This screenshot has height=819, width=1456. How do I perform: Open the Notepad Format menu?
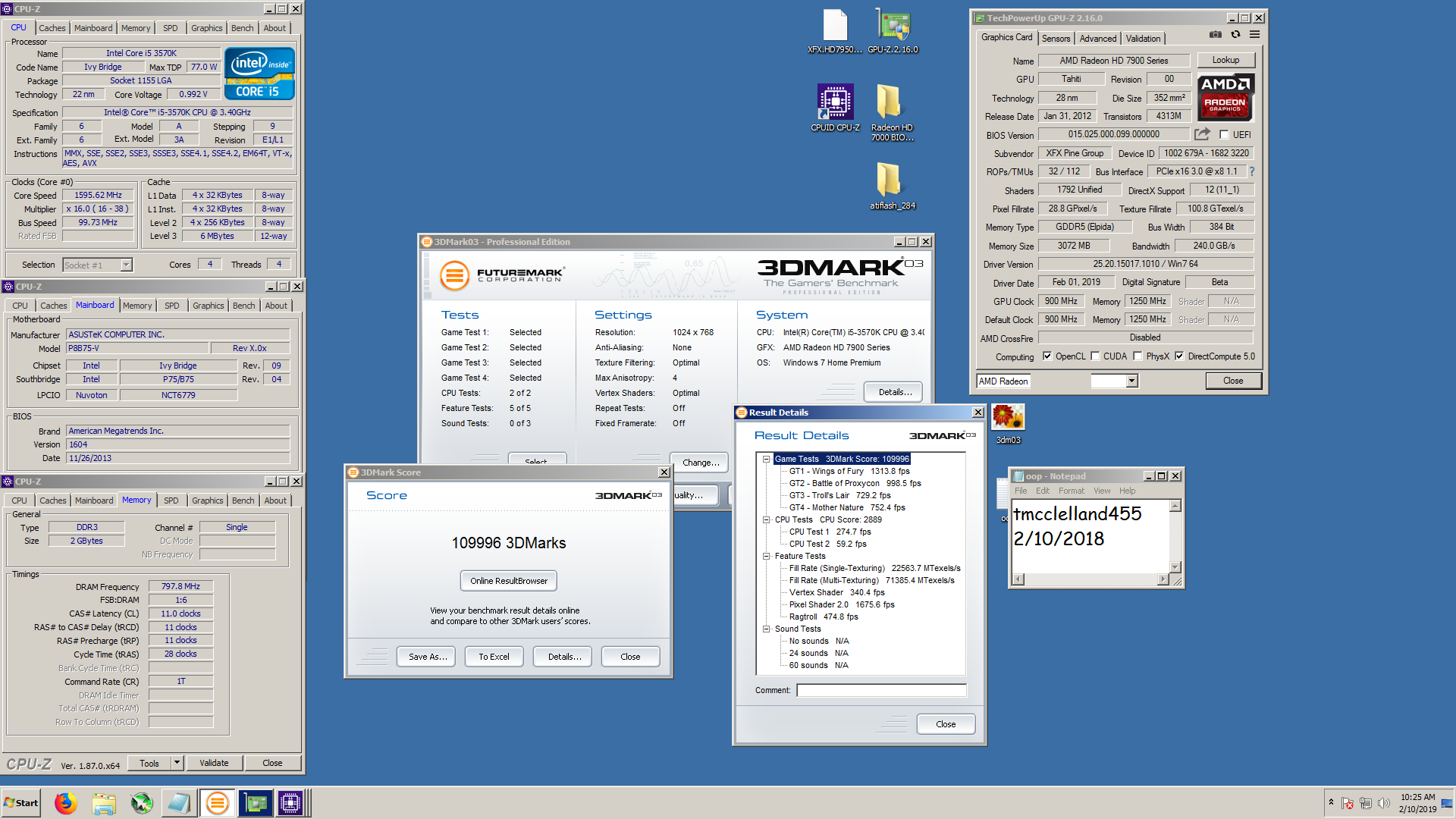click(1071, 491)
